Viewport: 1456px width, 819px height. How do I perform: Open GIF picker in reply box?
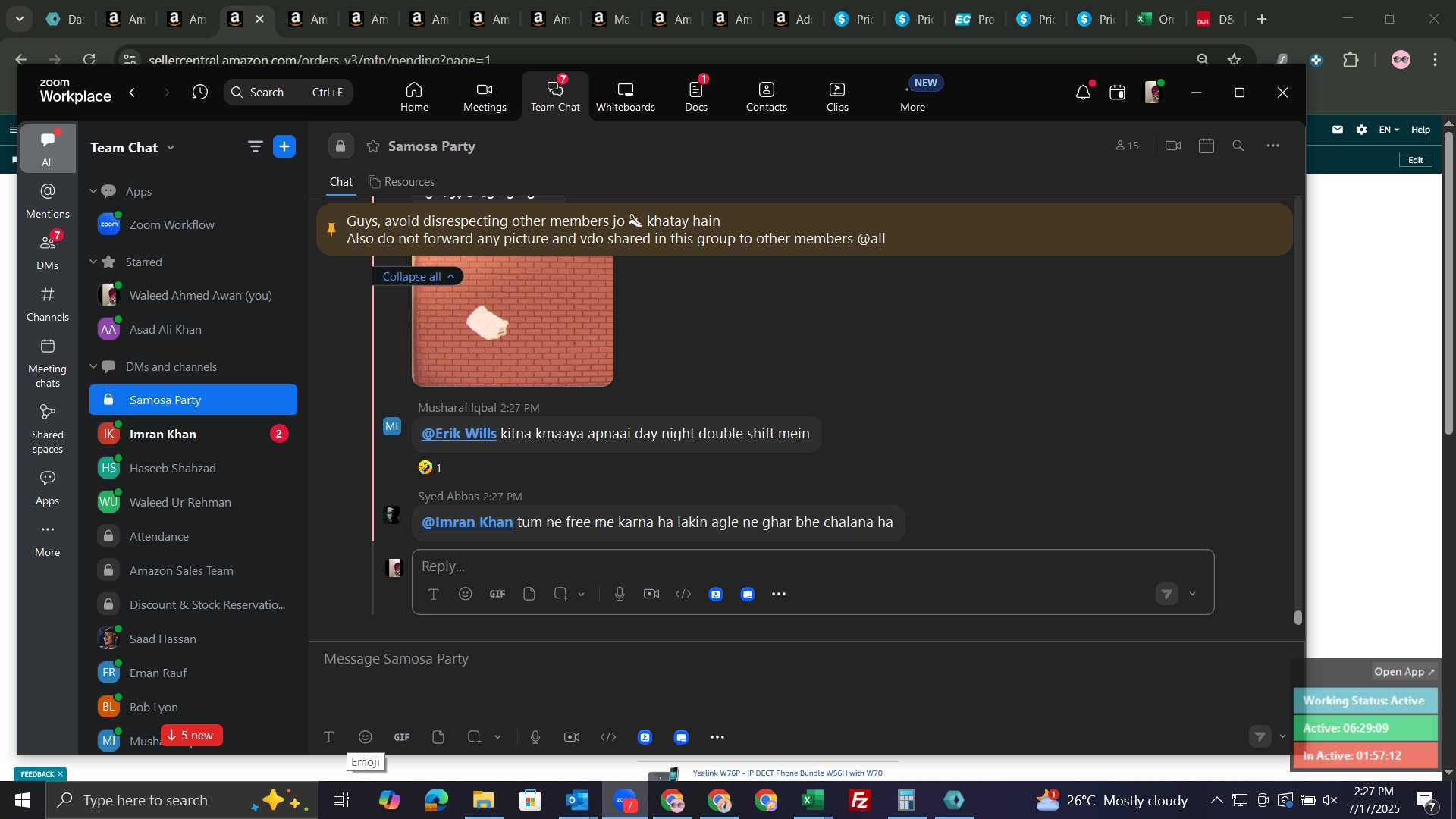pos(497,594)
